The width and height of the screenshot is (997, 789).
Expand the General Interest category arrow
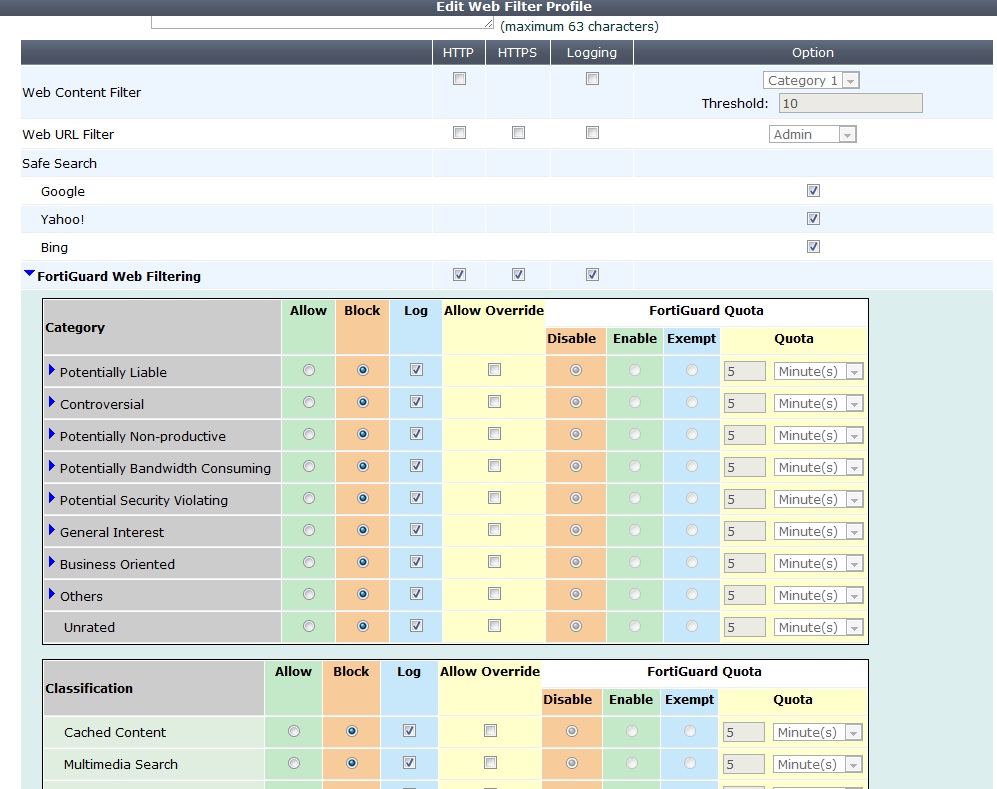click(52, 531)
